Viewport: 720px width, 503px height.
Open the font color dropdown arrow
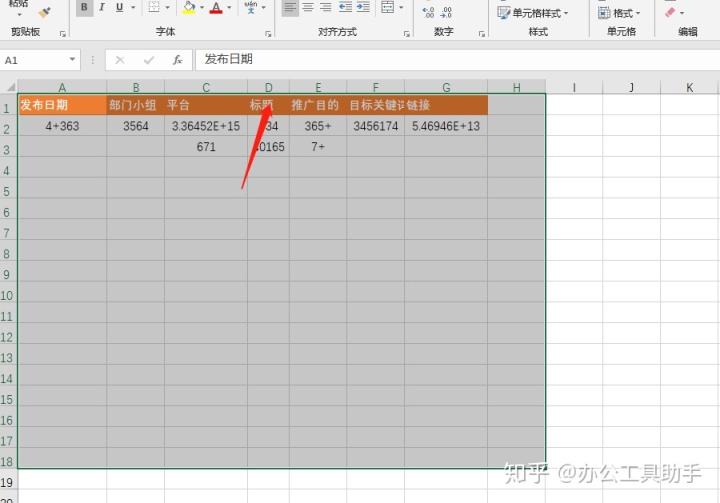click(x=229, y=7)
